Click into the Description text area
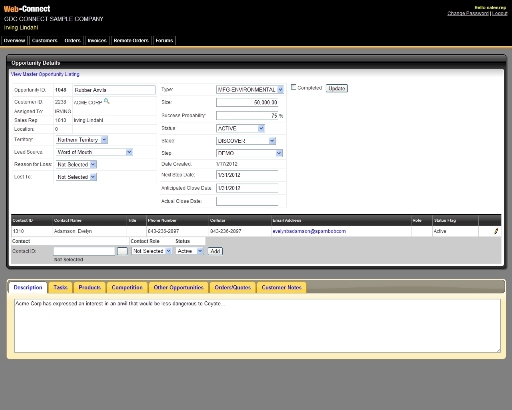Screen dimensions: 512x410 tap(257, 326)
